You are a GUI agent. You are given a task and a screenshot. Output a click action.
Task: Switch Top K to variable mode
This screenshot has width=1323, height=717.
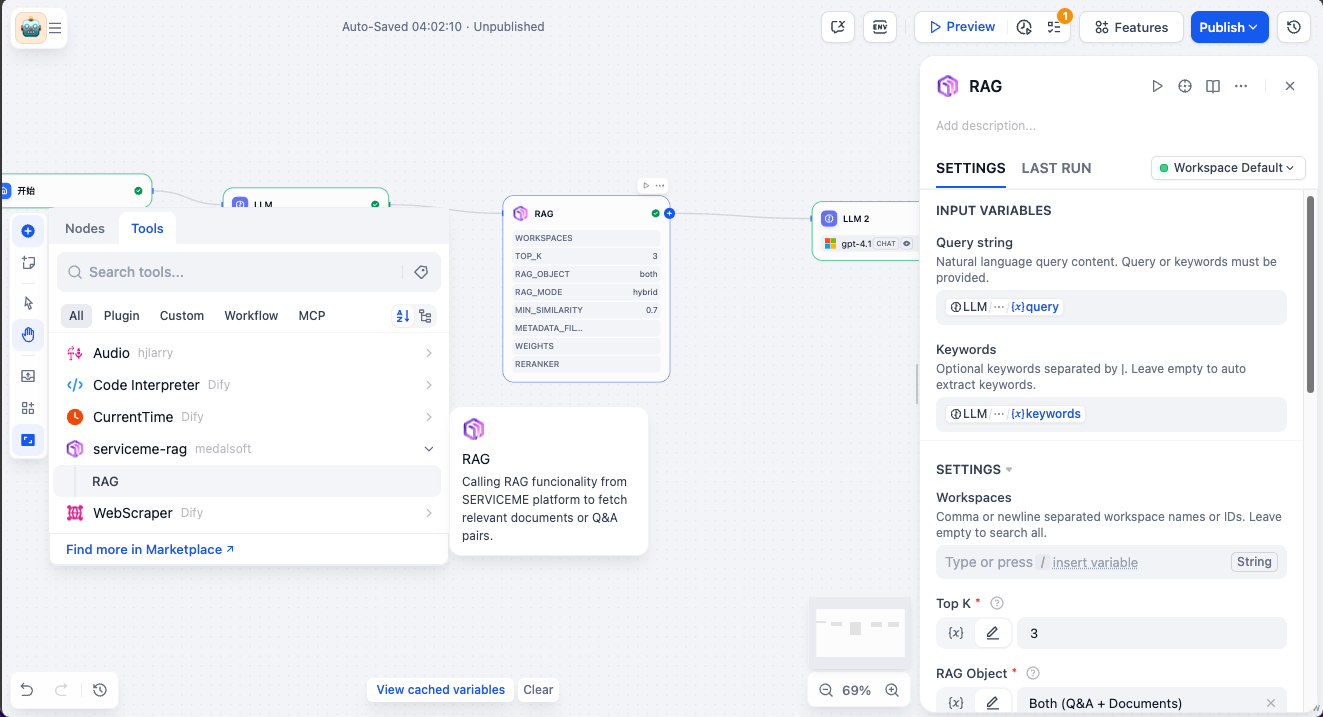(956, 633)
